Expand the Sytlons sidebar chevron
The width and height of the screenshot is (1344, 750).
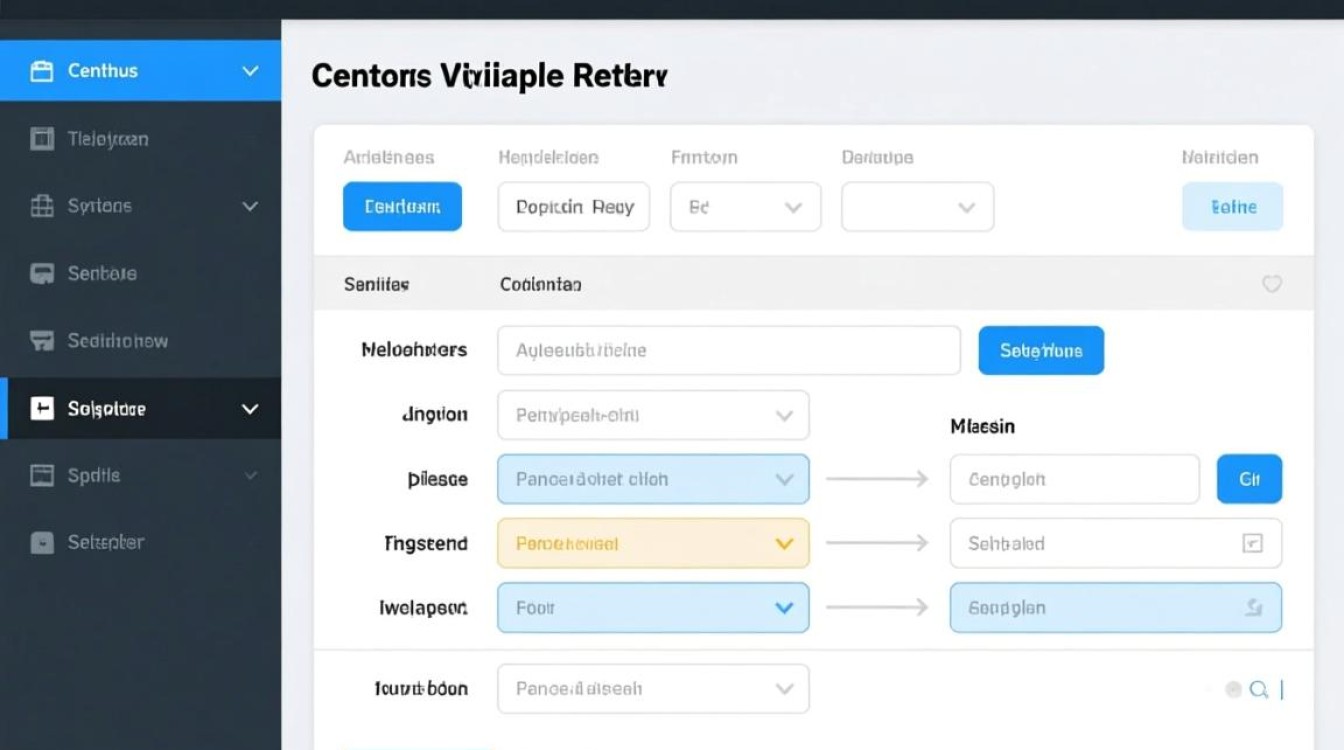click(250, 206)
